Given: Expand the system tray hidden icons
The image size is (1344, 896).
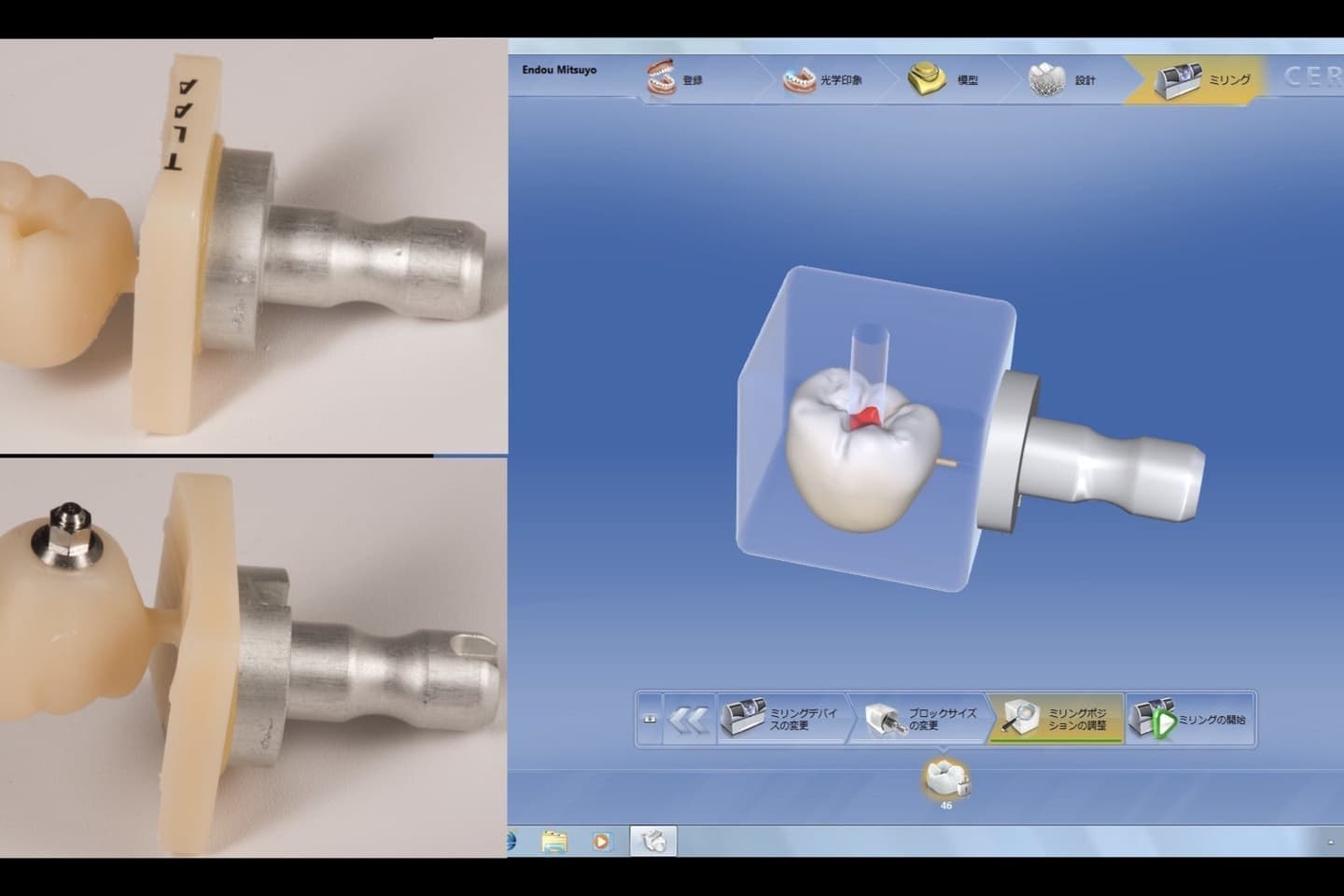Looking at the screenshot, I should pos(1330,842).
